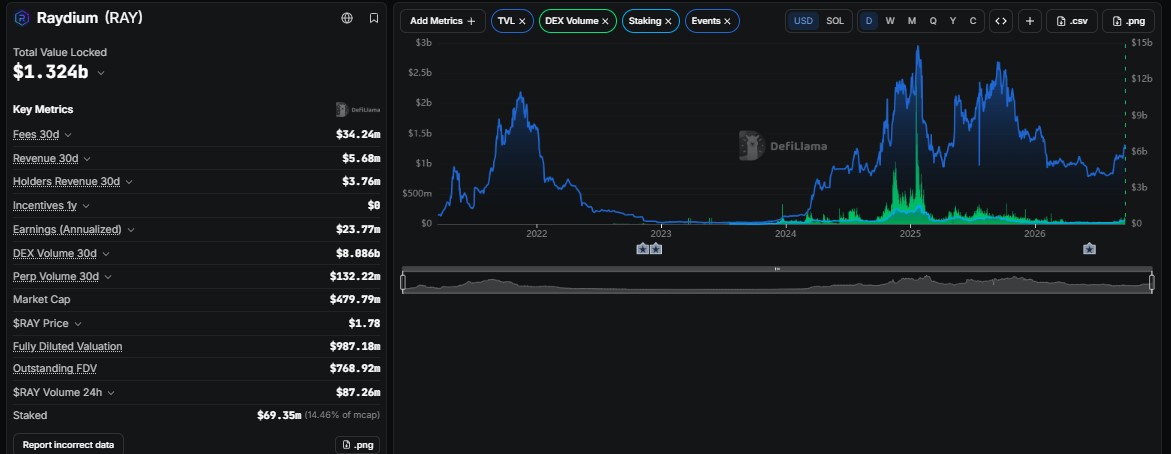Screen dimensions: 1171x454
Task: Expand the $RAY Price row
Action: pos(78,323)
